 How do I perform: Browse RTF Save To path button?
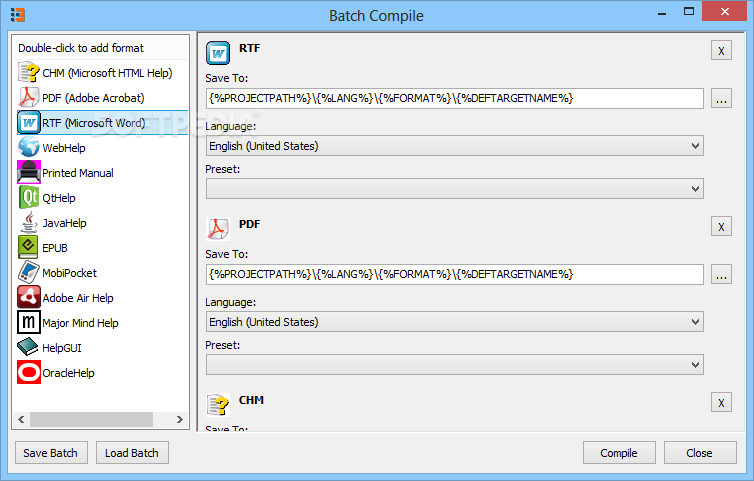pos(721,99)
